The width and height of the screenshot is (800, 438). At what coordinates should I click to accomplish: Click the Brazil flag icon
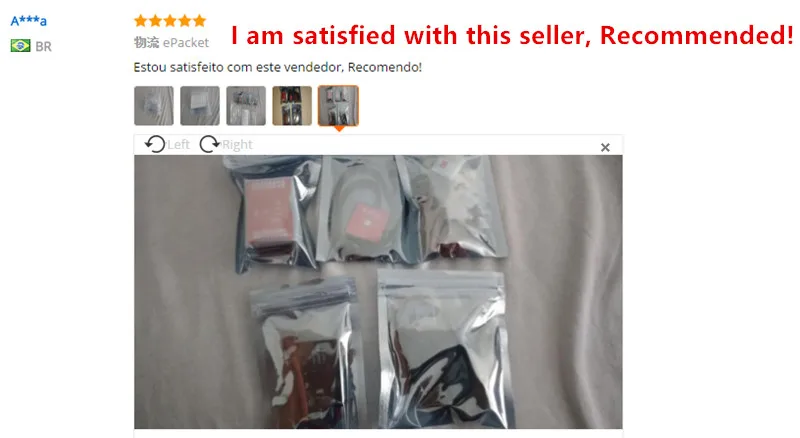[20, 46]
